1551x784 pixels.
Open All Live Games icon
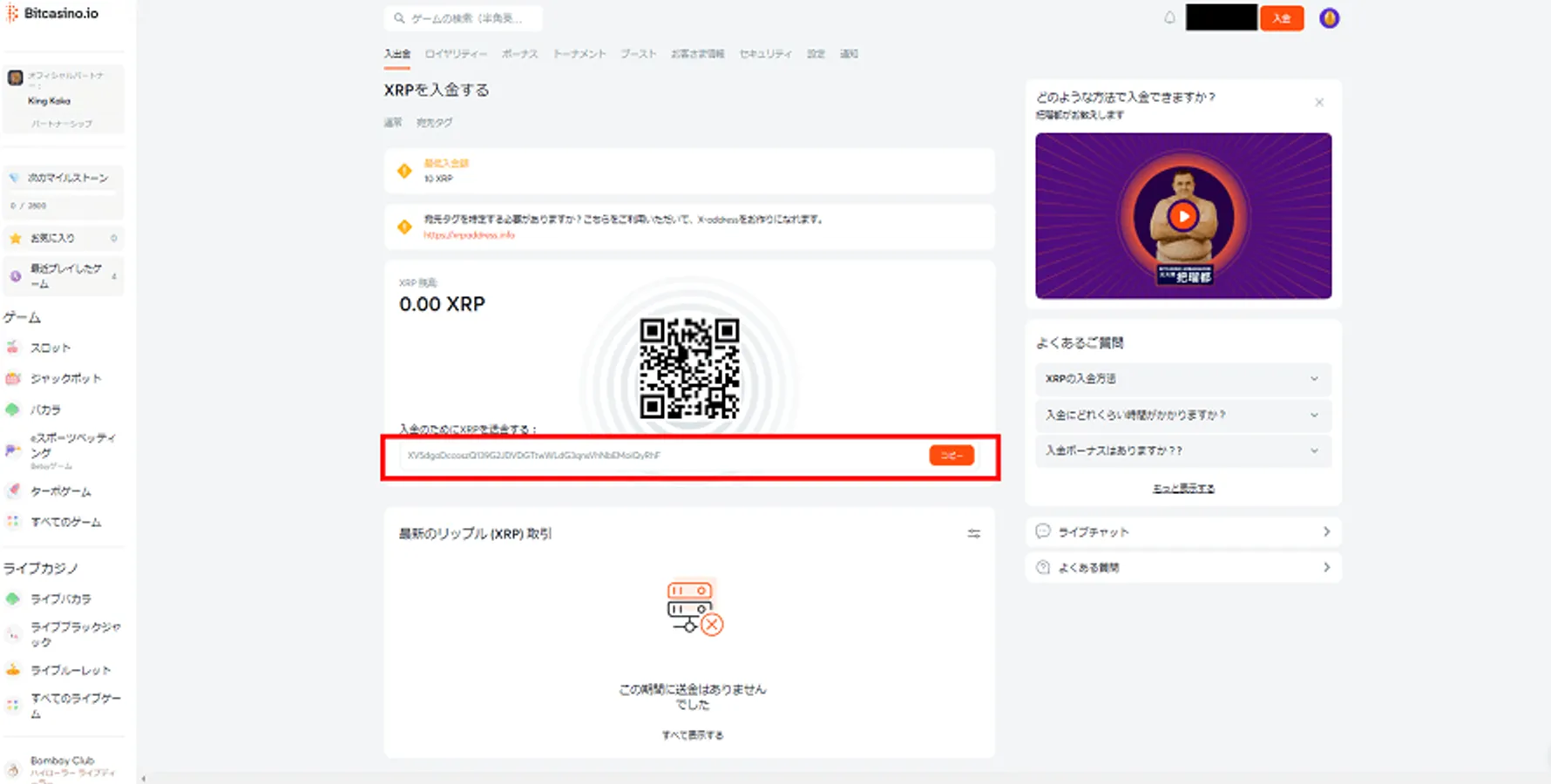[x=13, y=706]
